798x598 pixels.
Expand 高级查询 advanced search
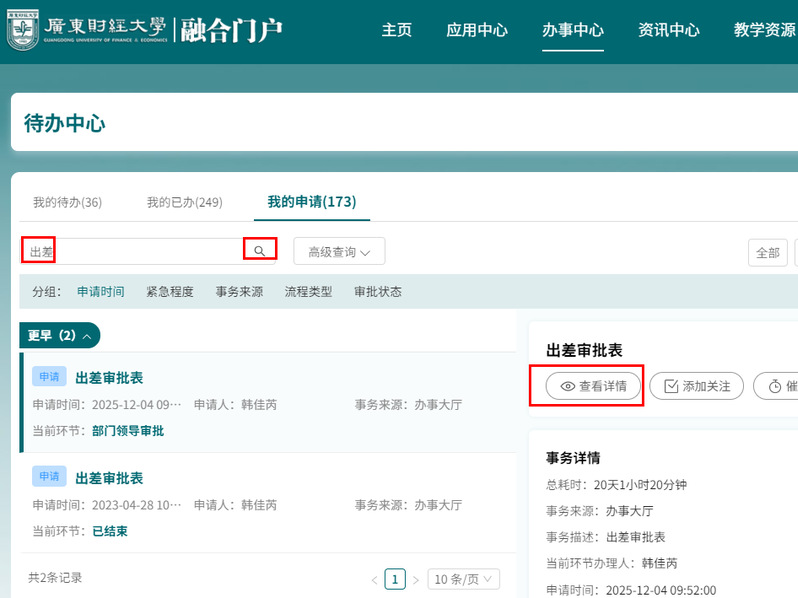click(338, 252)
